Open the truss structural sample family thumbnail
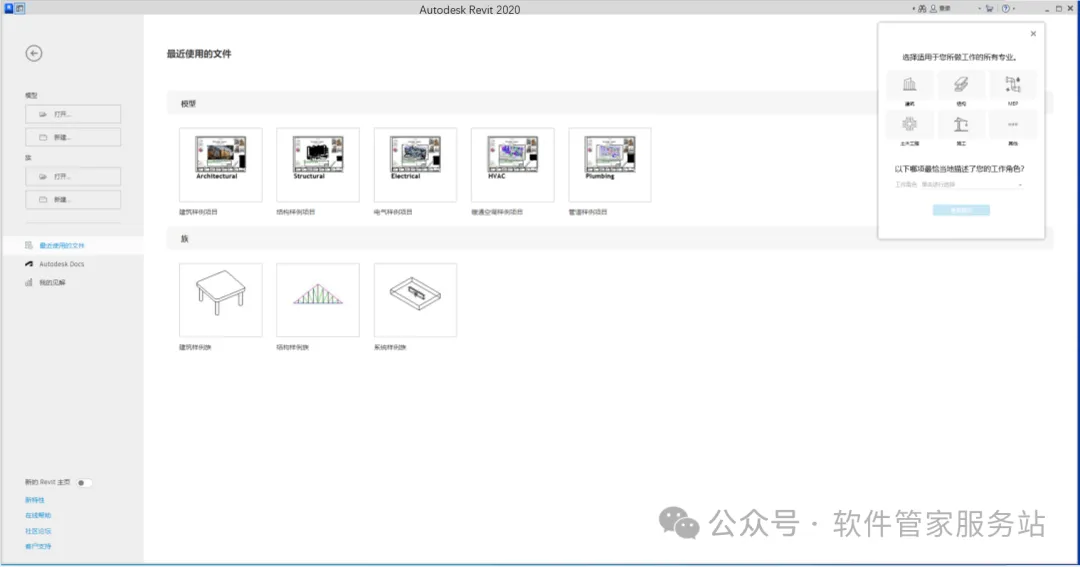This screenshot has height=567, width=1080. tap(318, 300)
